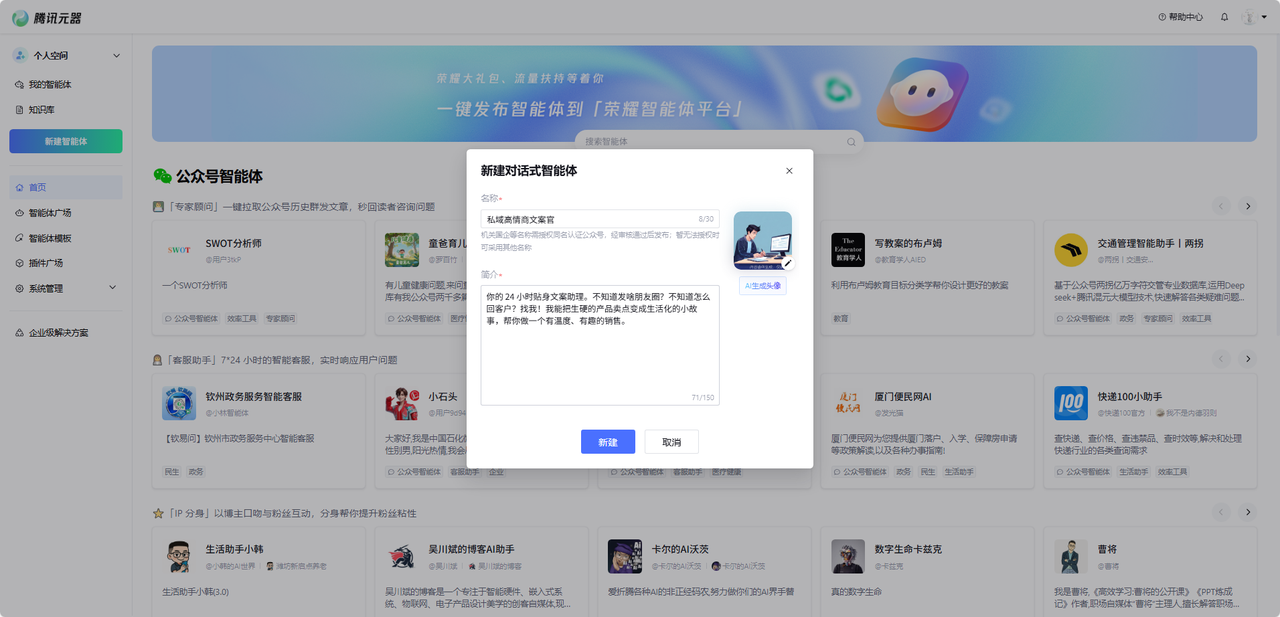
Task: Click 一个SWOT分析师 description text
Action: click(194, 285)
